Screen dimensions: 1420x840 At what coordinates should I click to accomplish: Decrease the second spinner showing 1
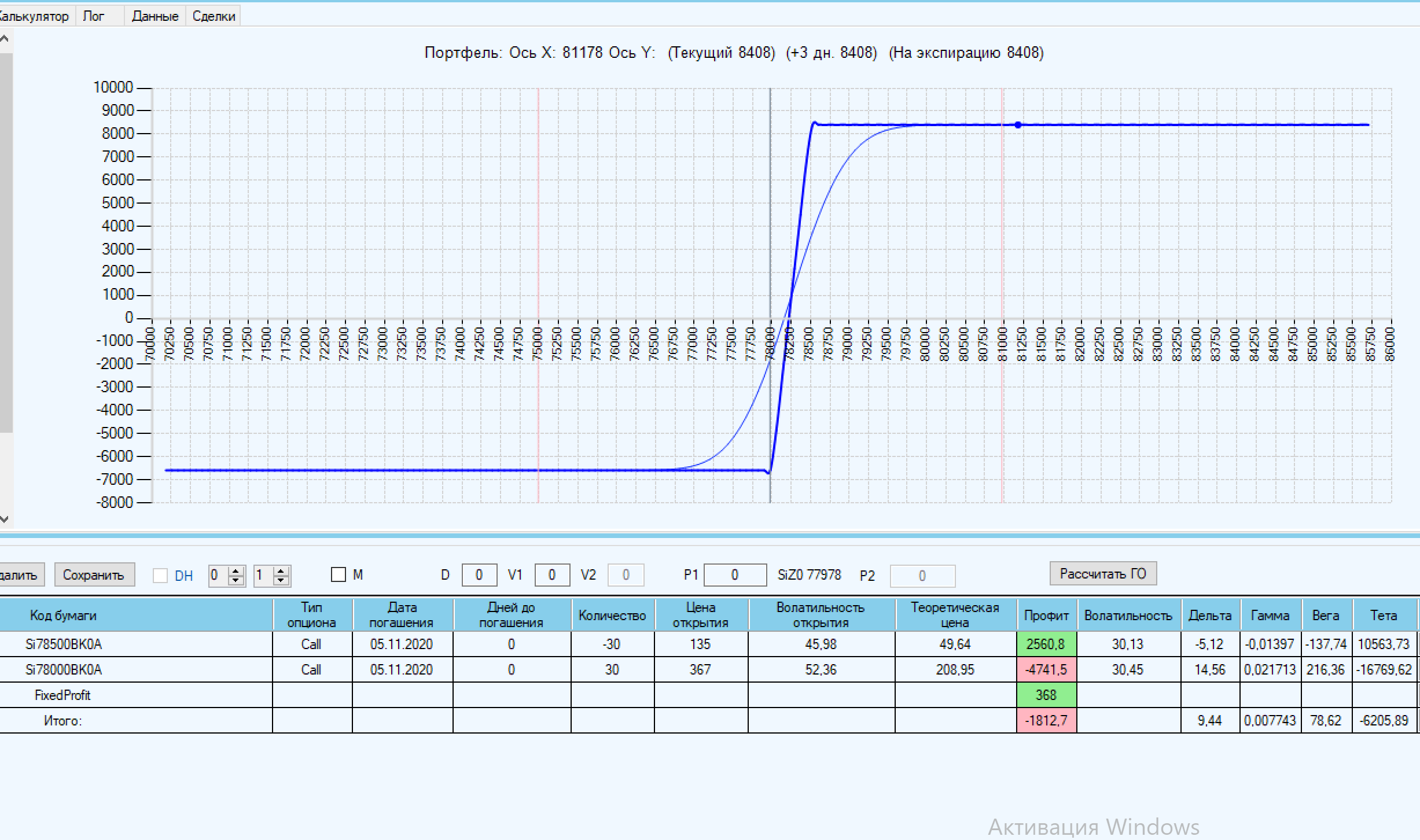point(281,580)
